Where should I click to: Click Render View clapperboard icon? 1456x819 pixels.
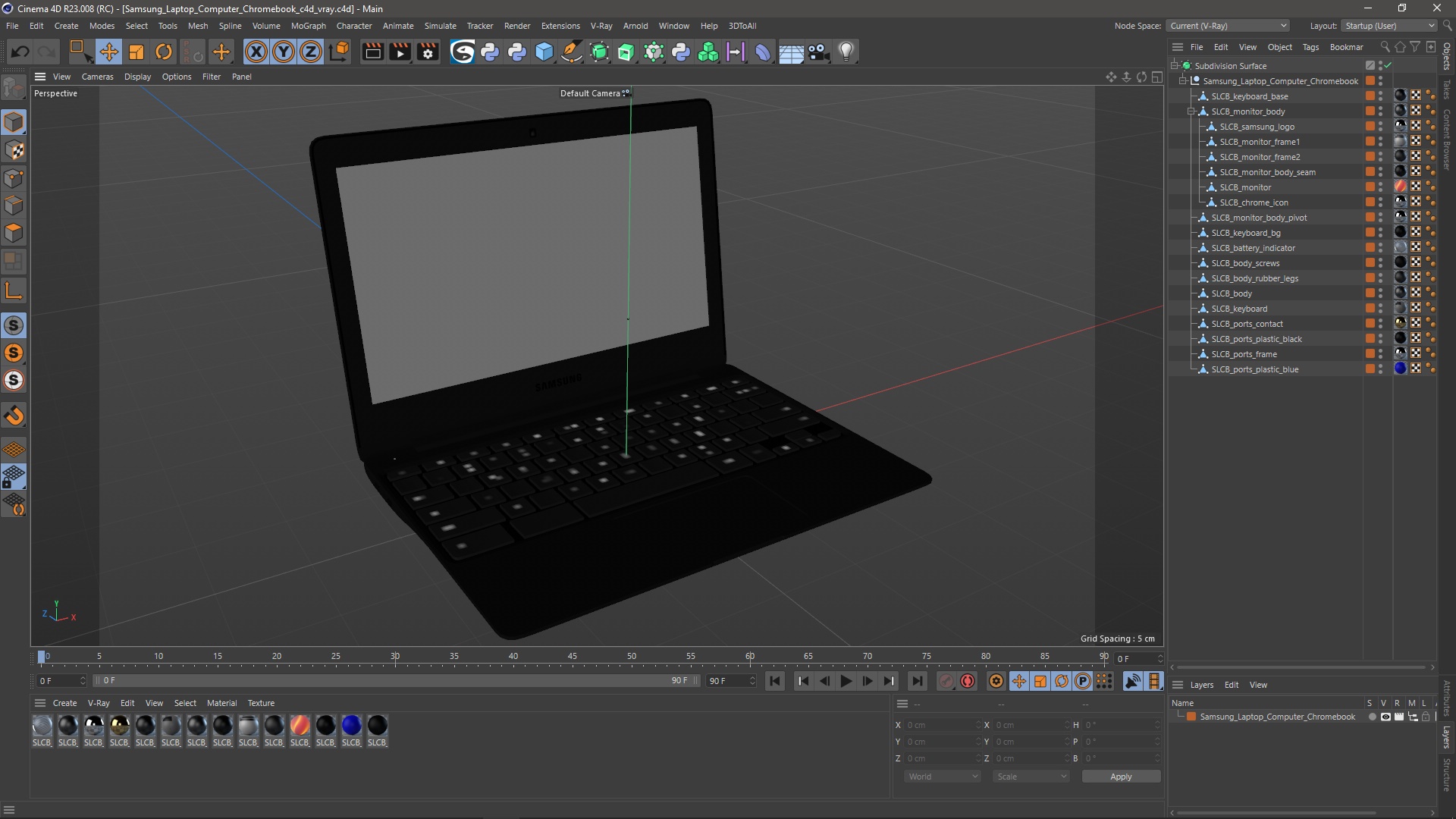pyautogui.click(x=372, y=52)
